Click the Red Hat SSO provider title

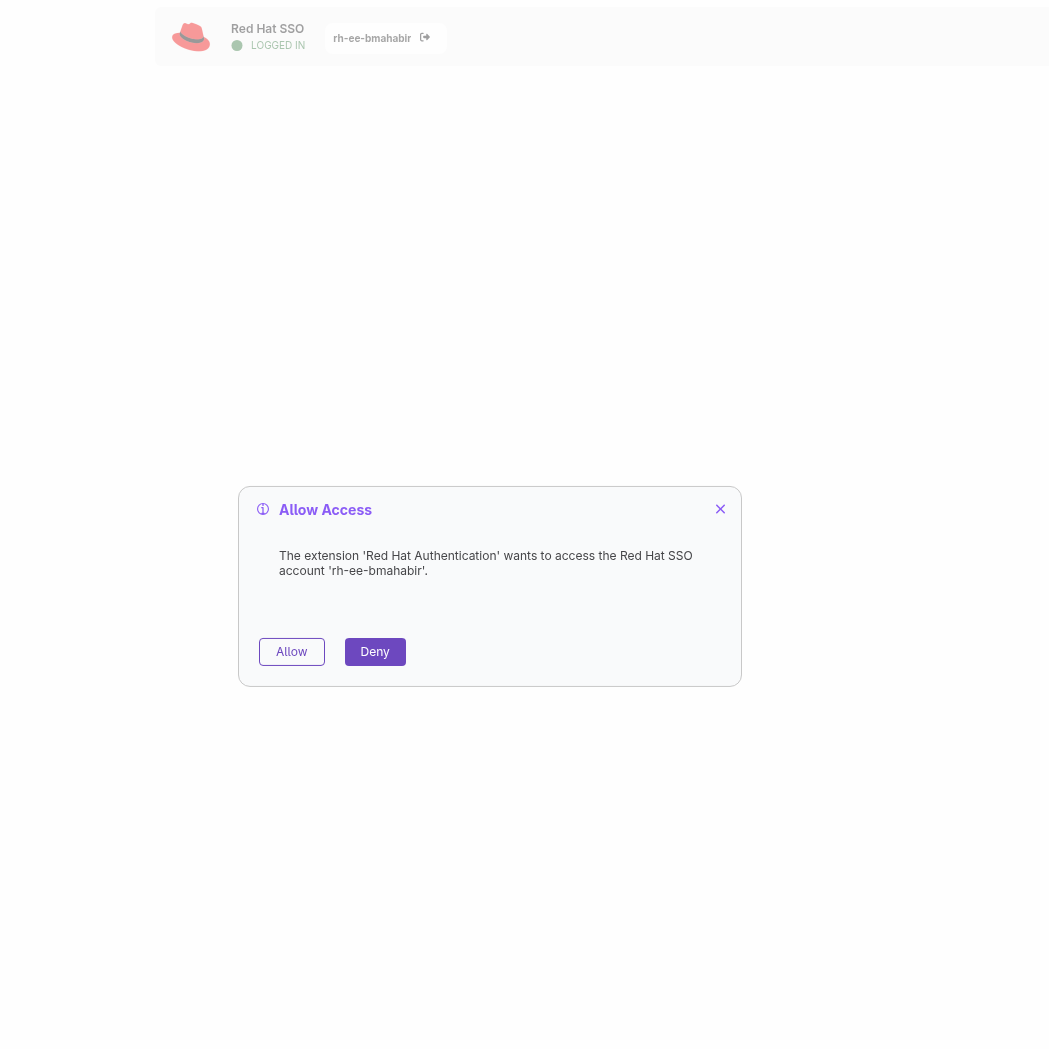[268, 29]
